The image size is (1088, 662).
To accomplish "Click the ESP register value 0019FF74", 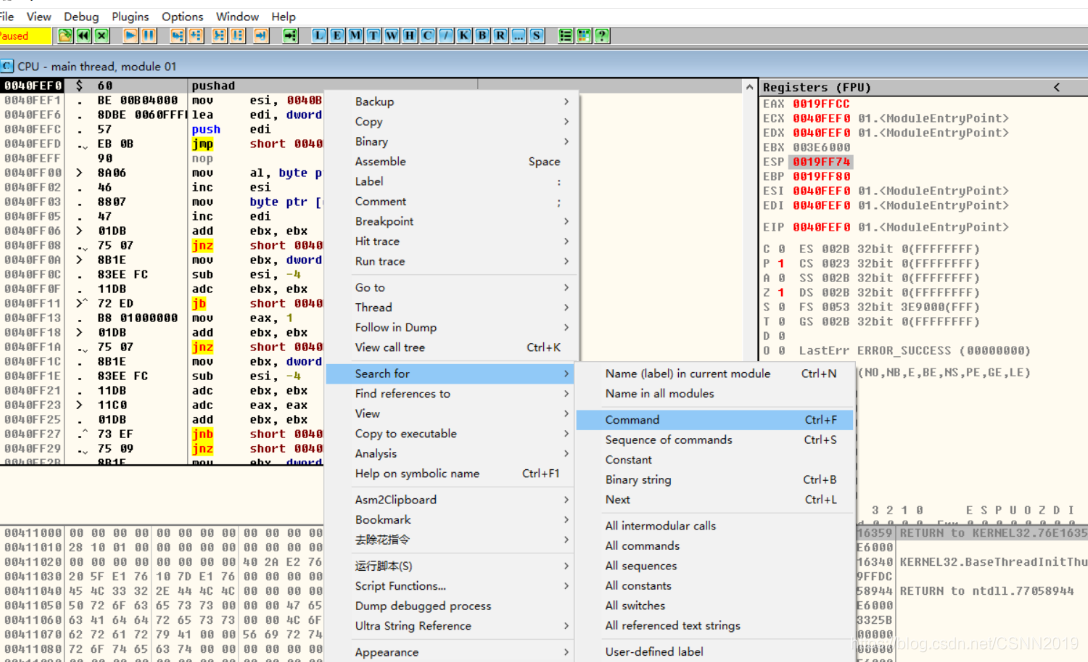I will (822, 162).
